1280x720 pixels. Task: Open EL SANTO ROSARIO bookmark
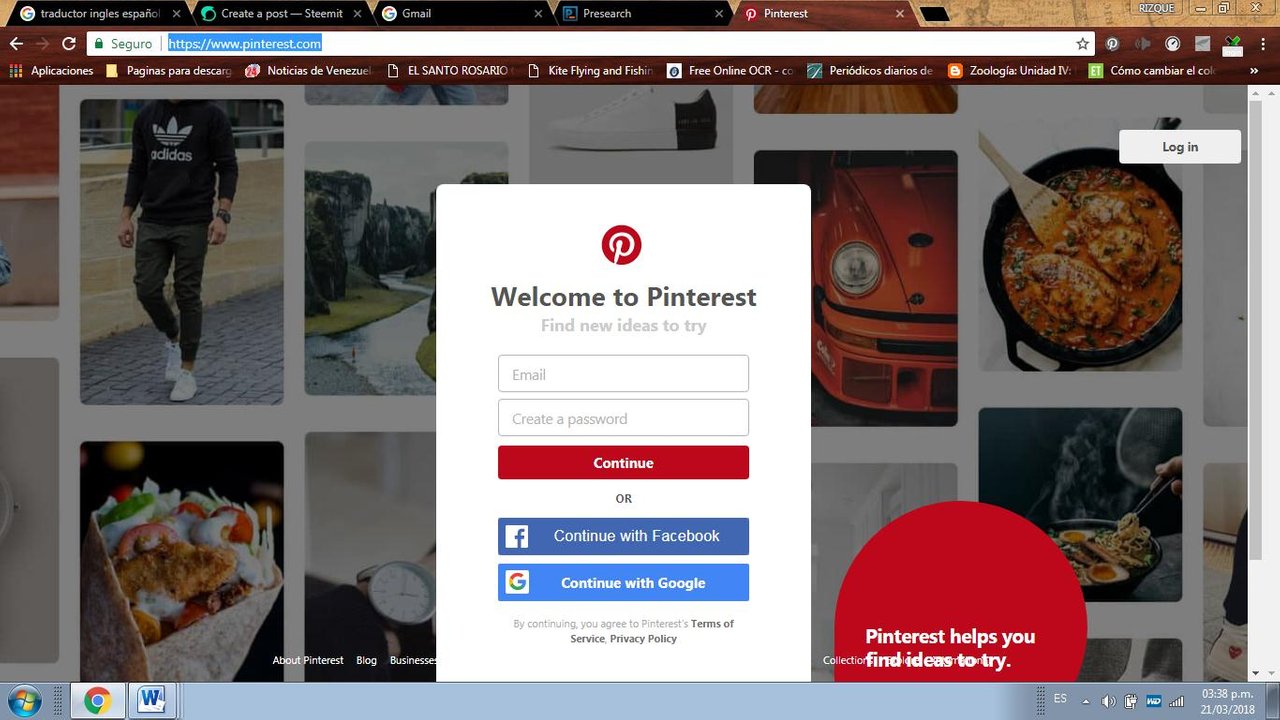(450, 71)
